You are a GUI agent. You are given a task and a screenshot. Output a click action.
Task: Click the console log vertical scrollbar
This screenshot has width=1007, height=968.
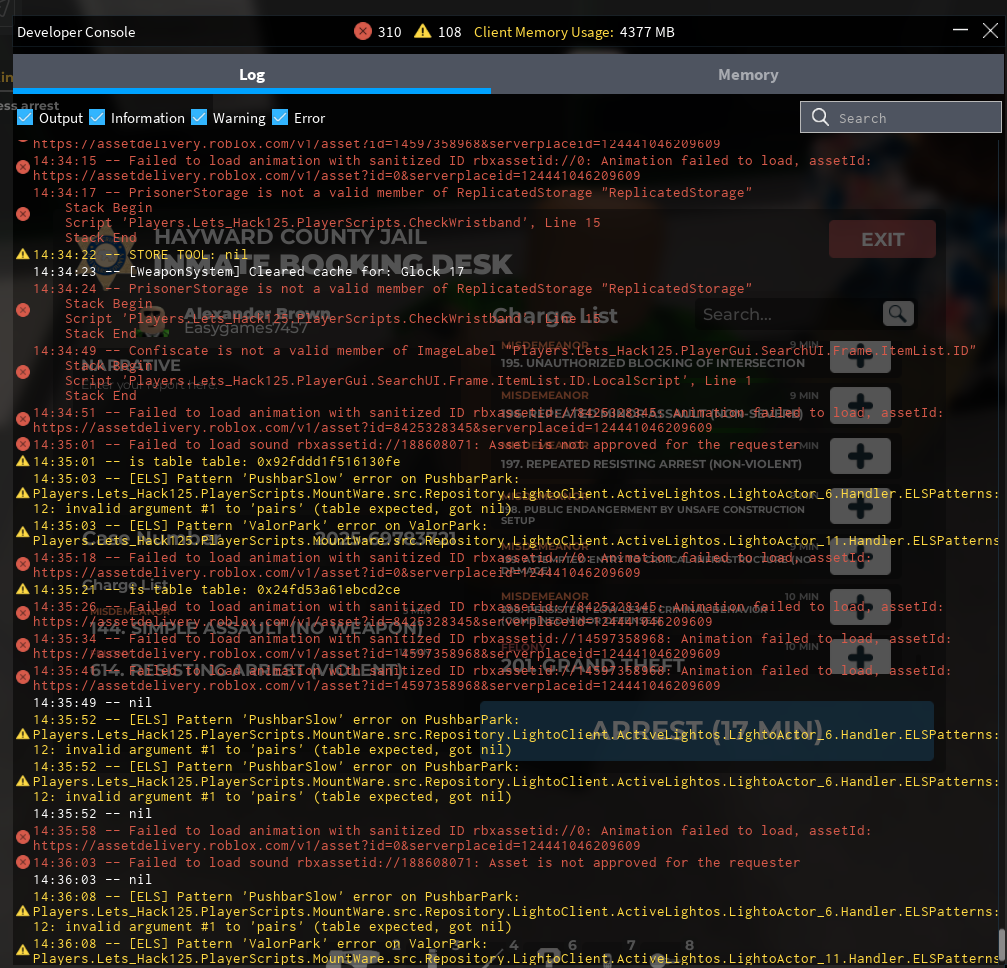click(1000, 942)
